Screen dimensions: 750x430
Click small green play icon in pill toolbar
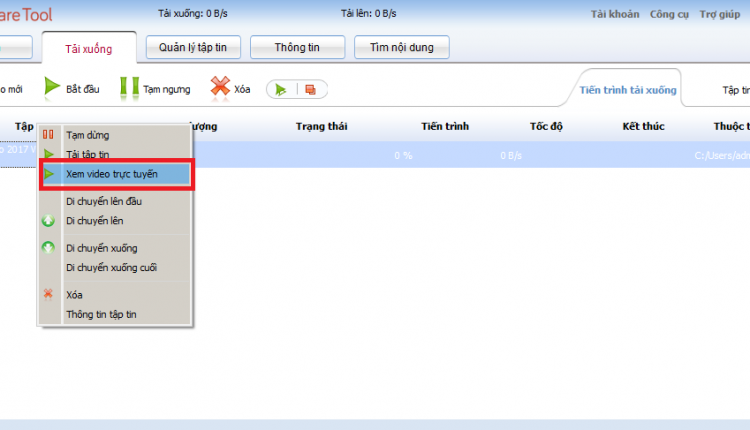(281, 89)
